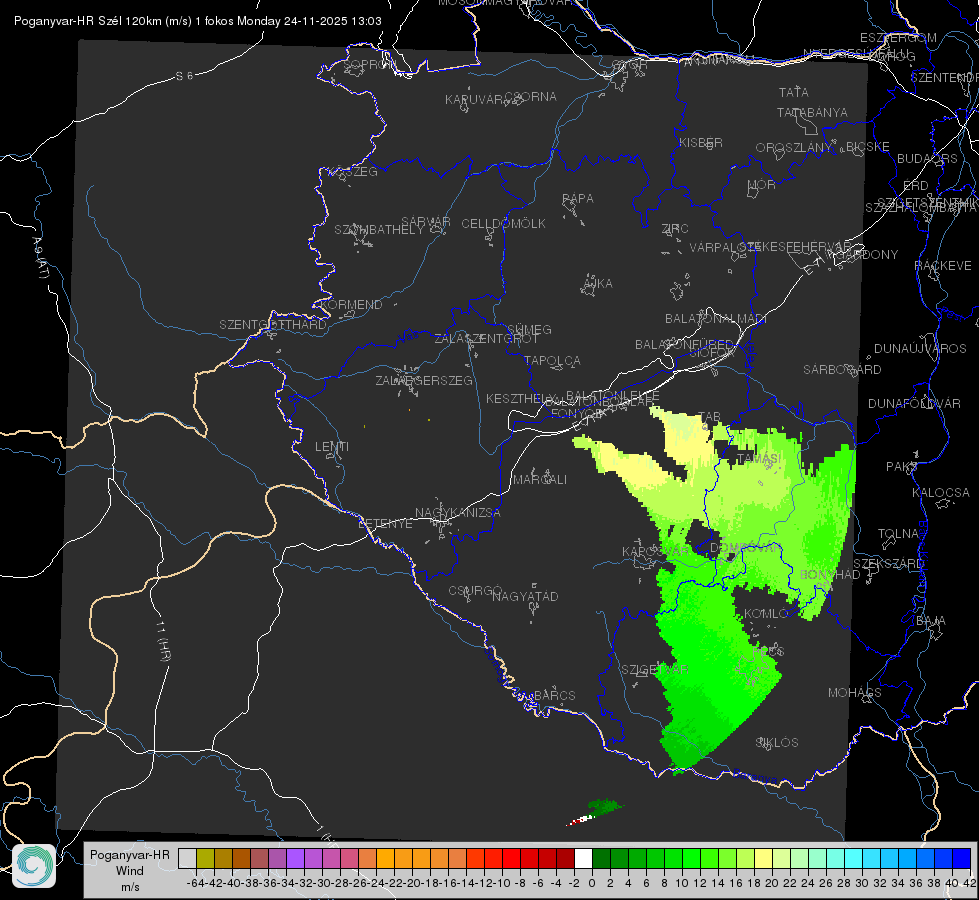Choose the yellow swatch between 18 and 20

click(763, 858)
